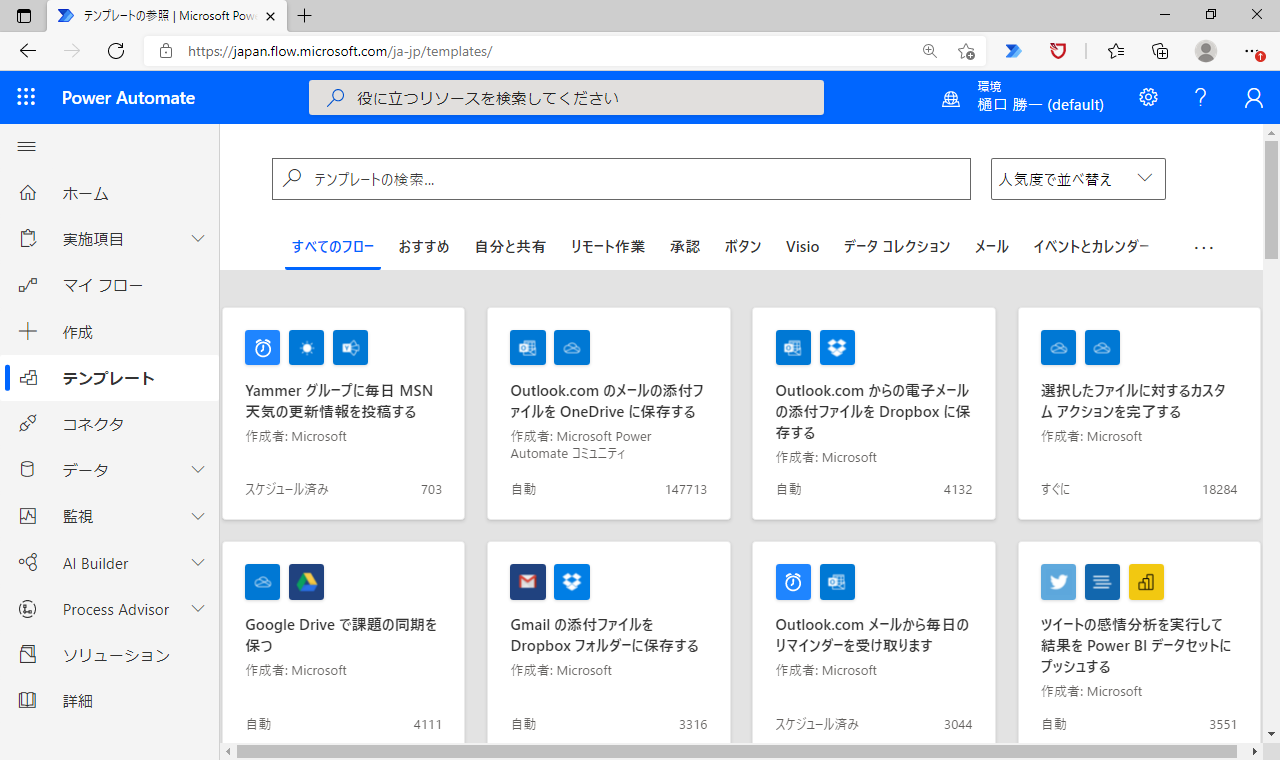
Task: Click the Dropbox icon on Gmail card
Action: point(572,581)
